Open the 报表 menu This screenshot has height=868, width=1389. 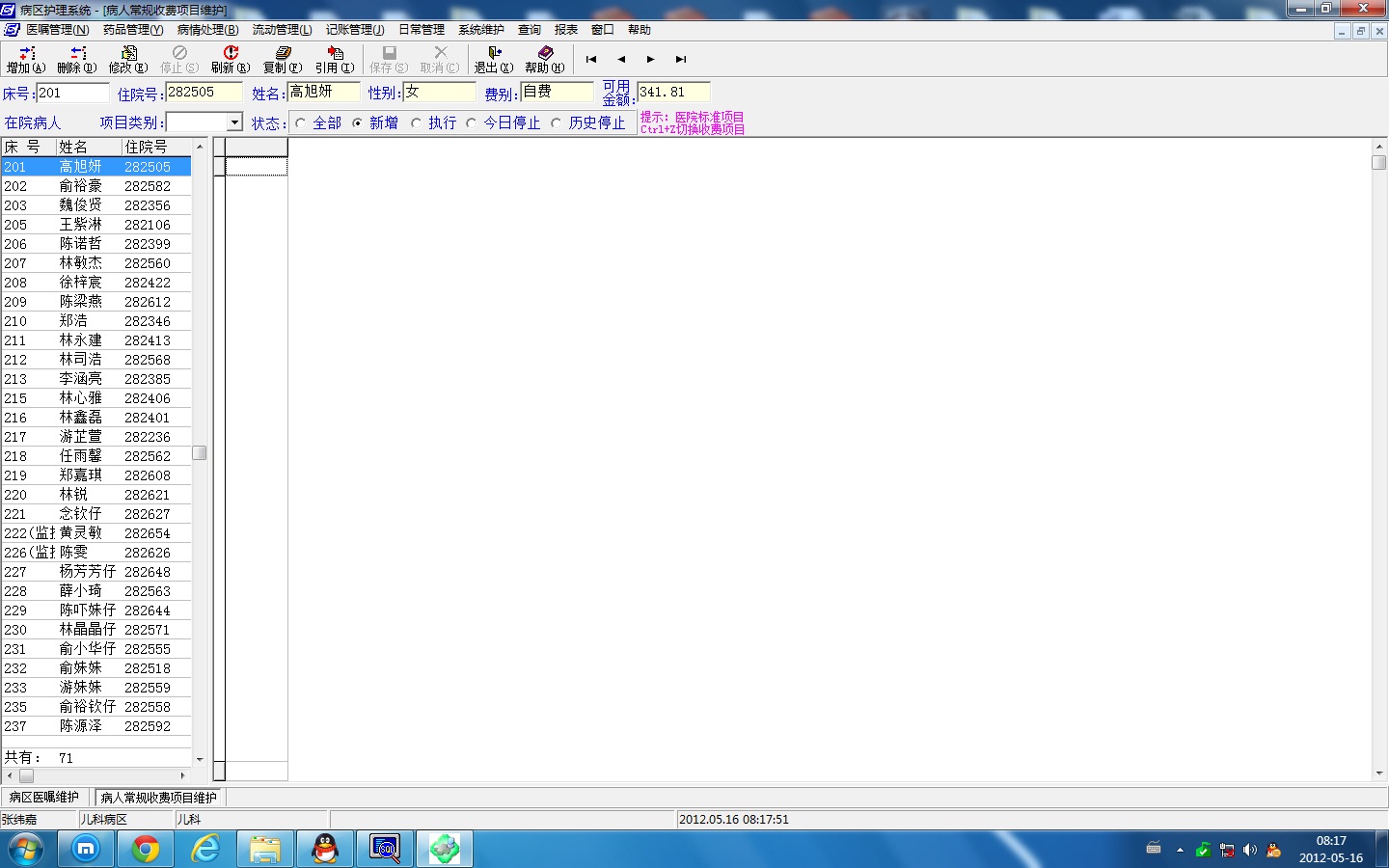pos(566,30)
